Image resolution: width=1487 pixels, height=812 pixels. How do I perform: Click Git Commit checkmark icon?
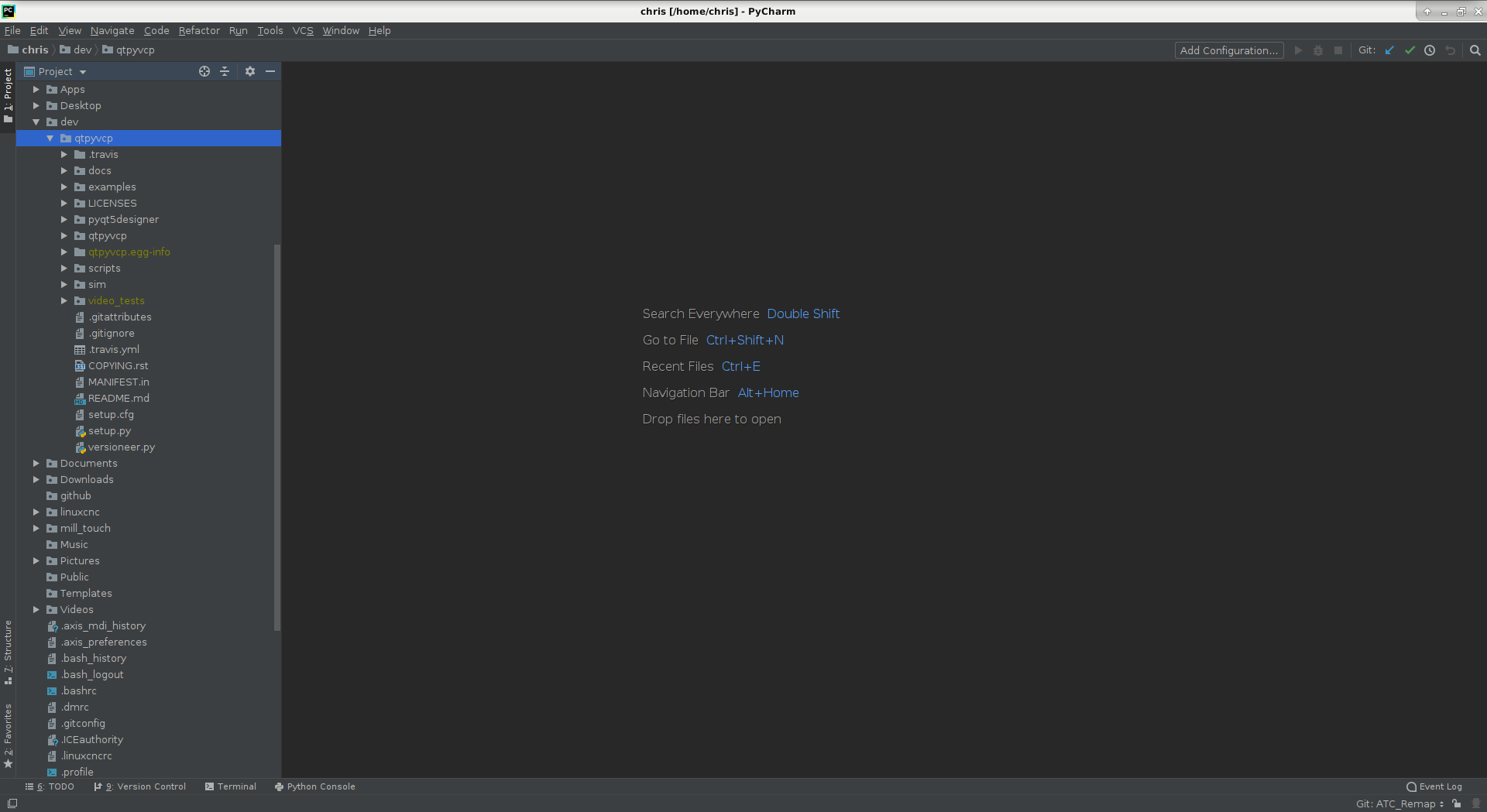[1410, 50]
